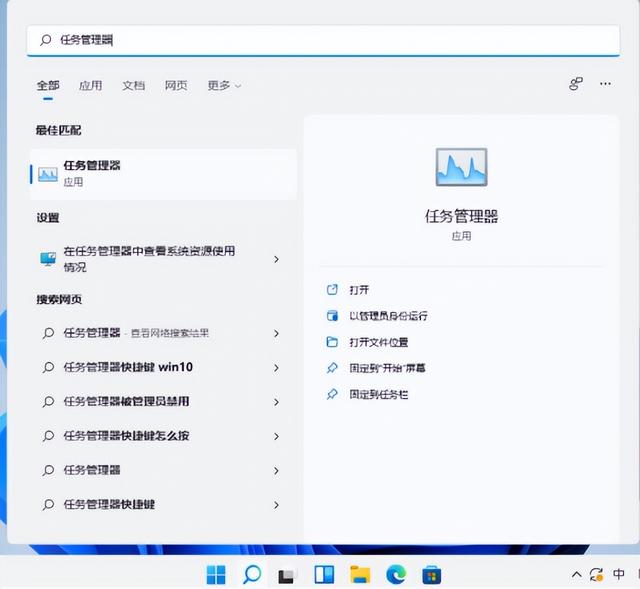Expand arrow for 任务管理器快捷键 win10
Viewport: 640px width, 589px height.
tap(276, 368)
